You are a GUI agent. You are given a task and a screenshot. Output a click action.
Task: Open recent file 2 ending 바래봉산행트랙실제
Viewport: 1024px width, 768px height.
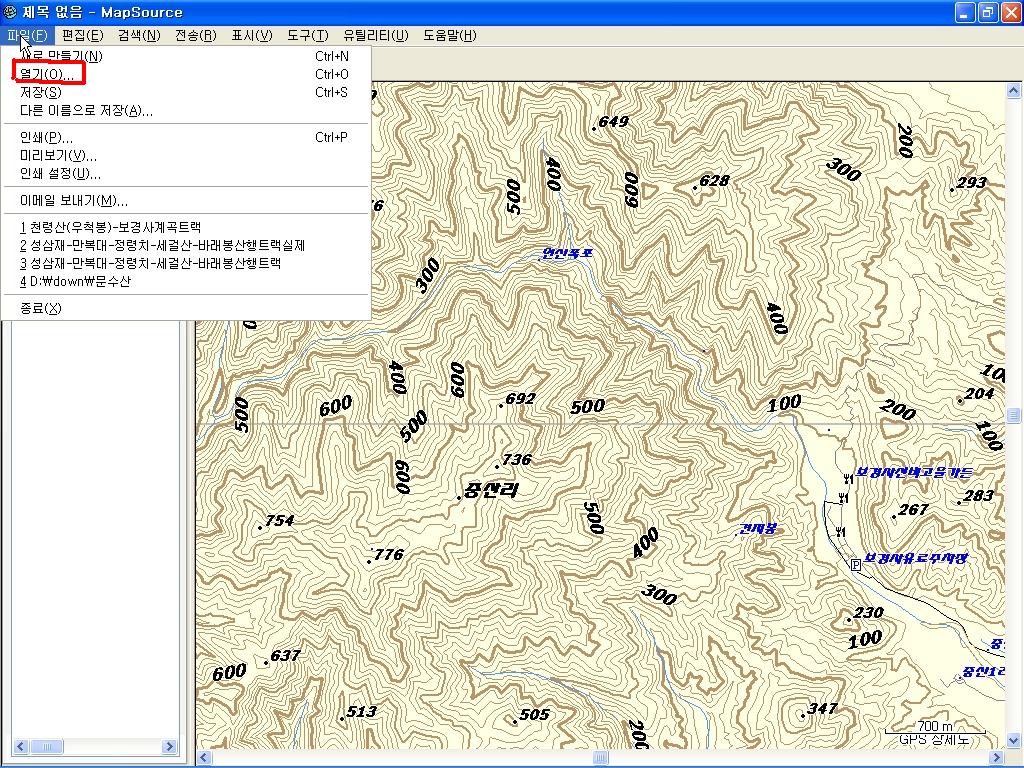(x=186, y=246)
